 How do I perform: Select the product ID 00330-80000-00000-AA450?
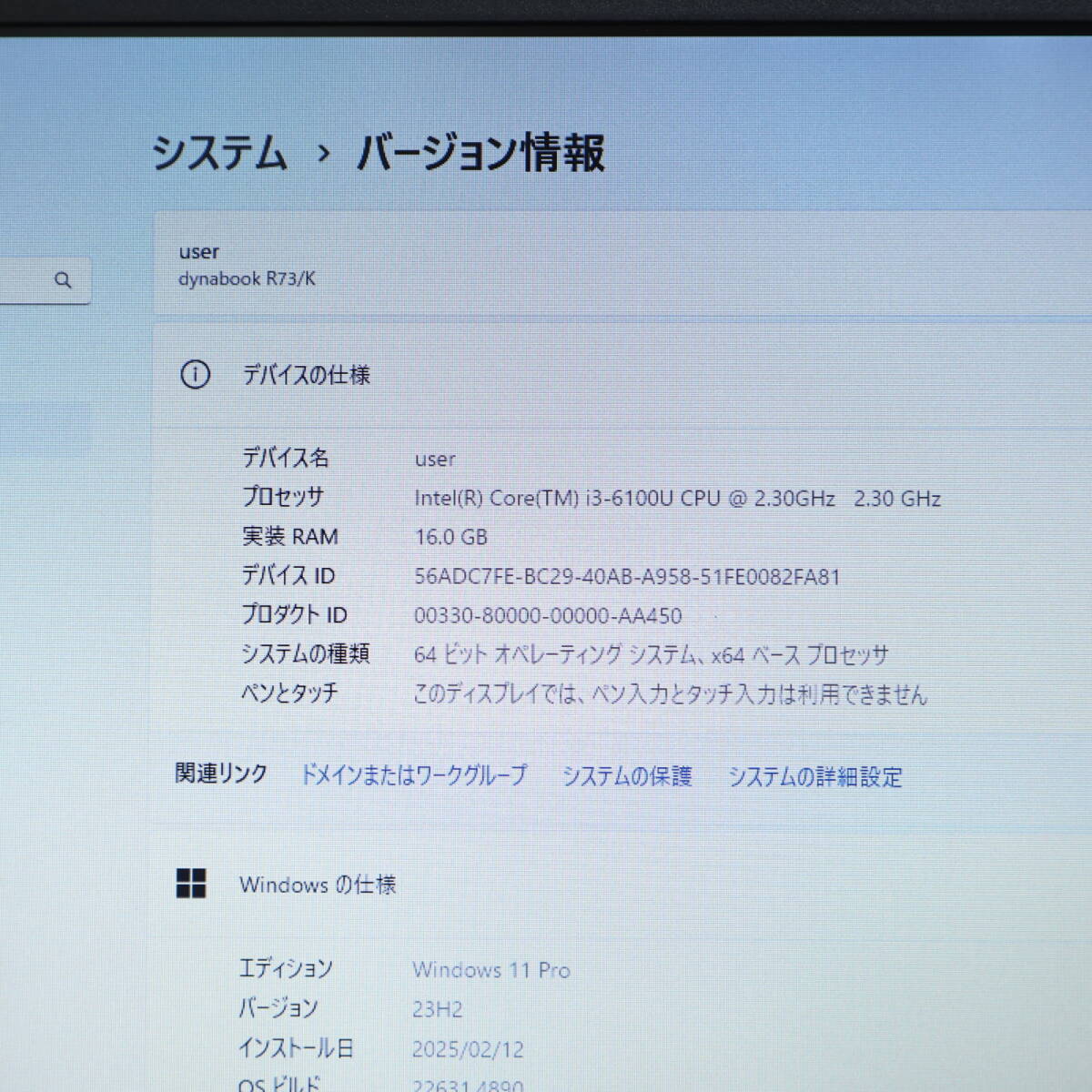point(548,616)
